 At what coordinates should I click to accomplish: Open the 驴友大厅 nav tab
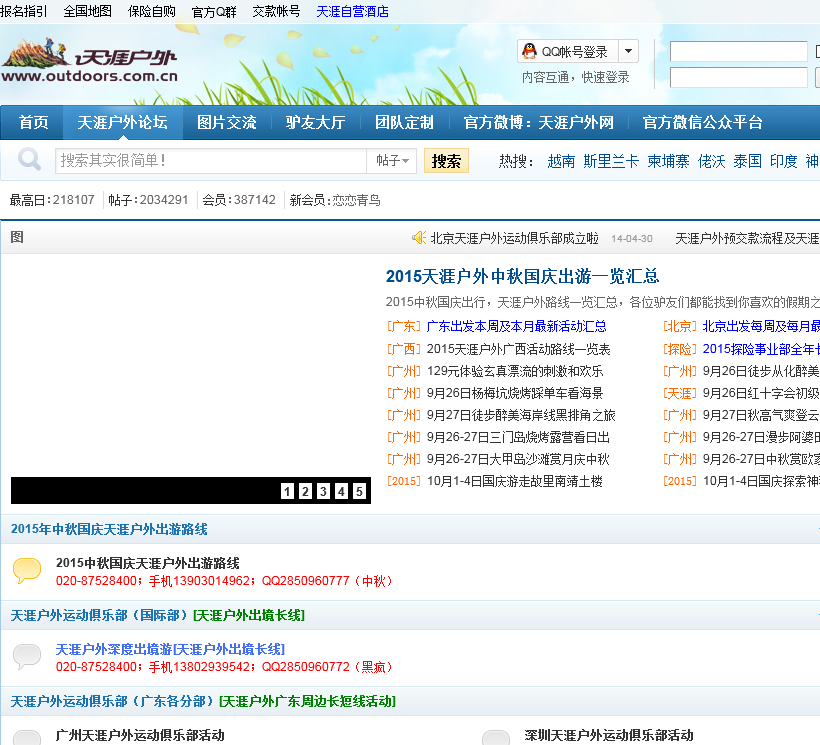click(315, 122)
